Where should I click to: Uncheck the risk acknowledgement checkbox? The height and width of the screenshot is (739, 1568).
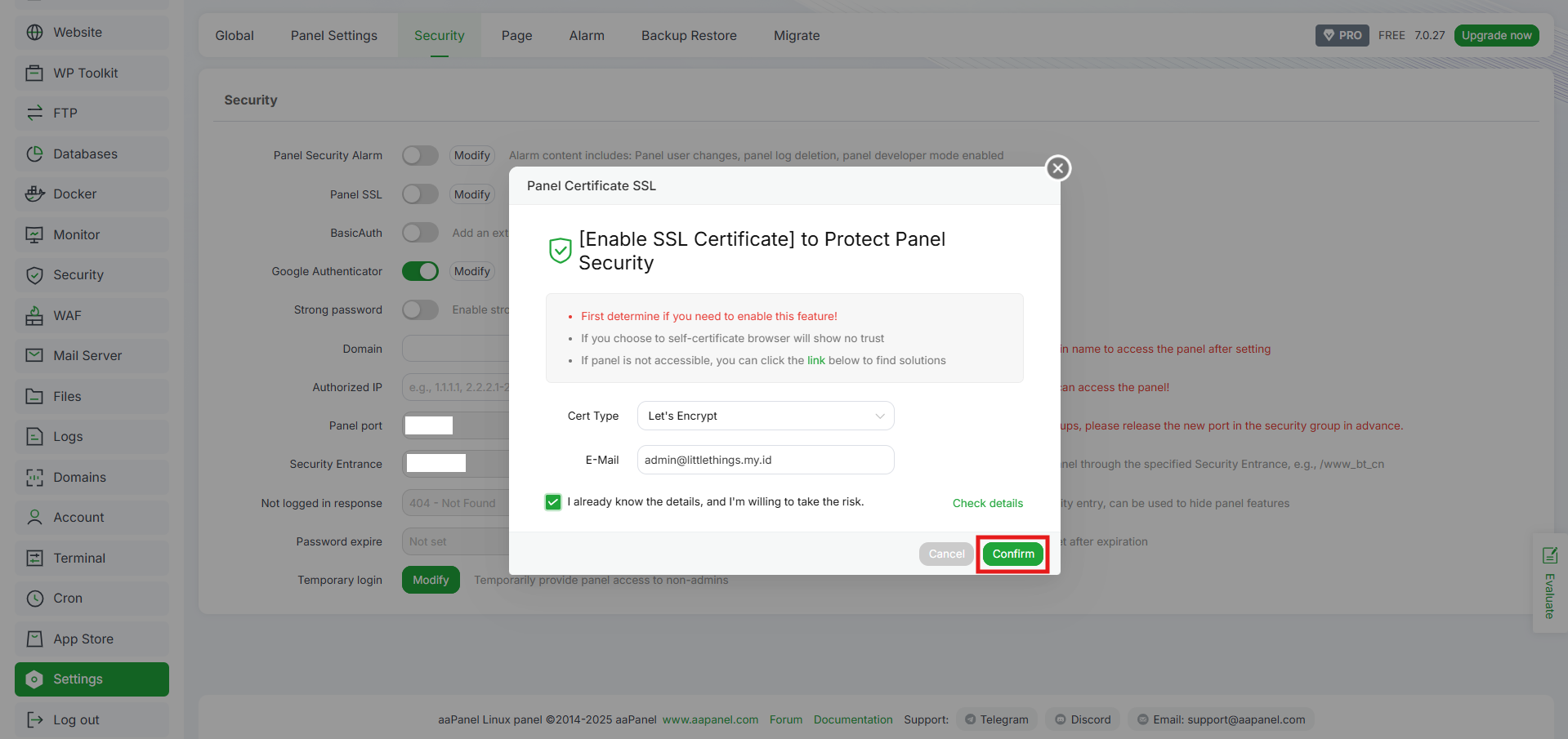[553, 502]
